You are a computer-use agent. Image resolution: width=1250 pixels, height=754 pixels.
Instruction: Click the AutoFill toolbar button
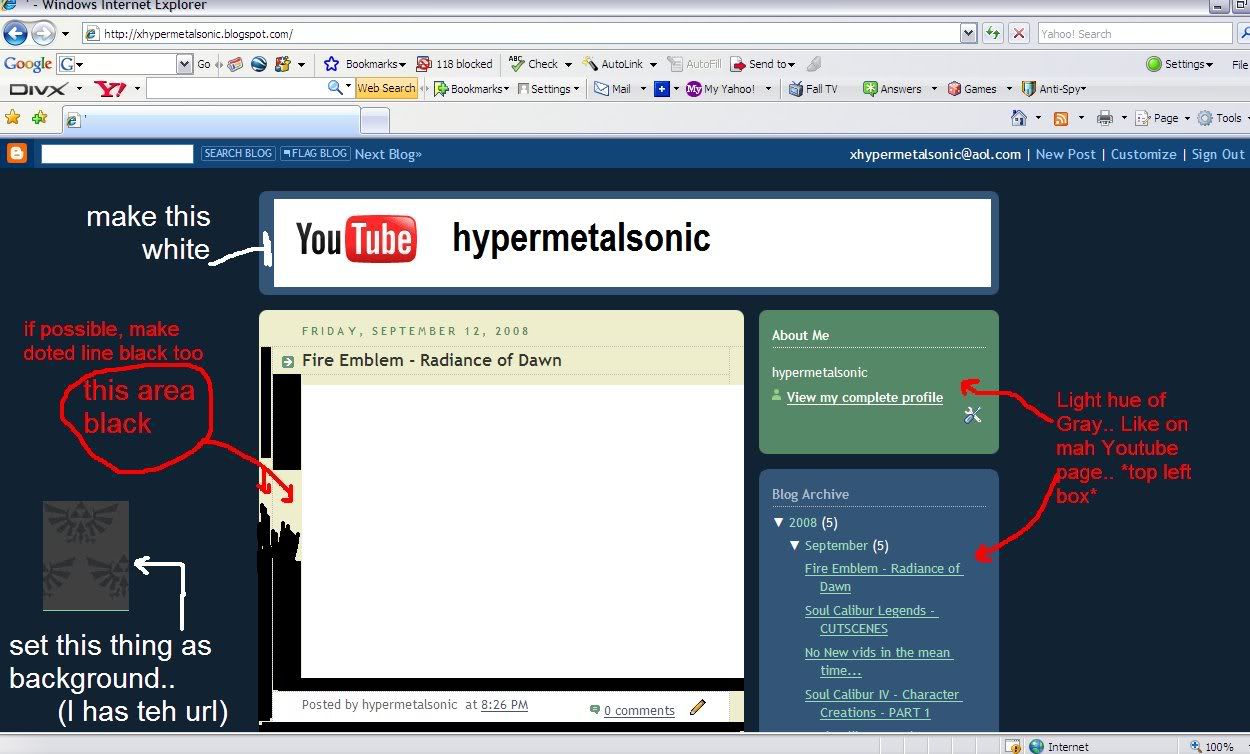[694, 64]
